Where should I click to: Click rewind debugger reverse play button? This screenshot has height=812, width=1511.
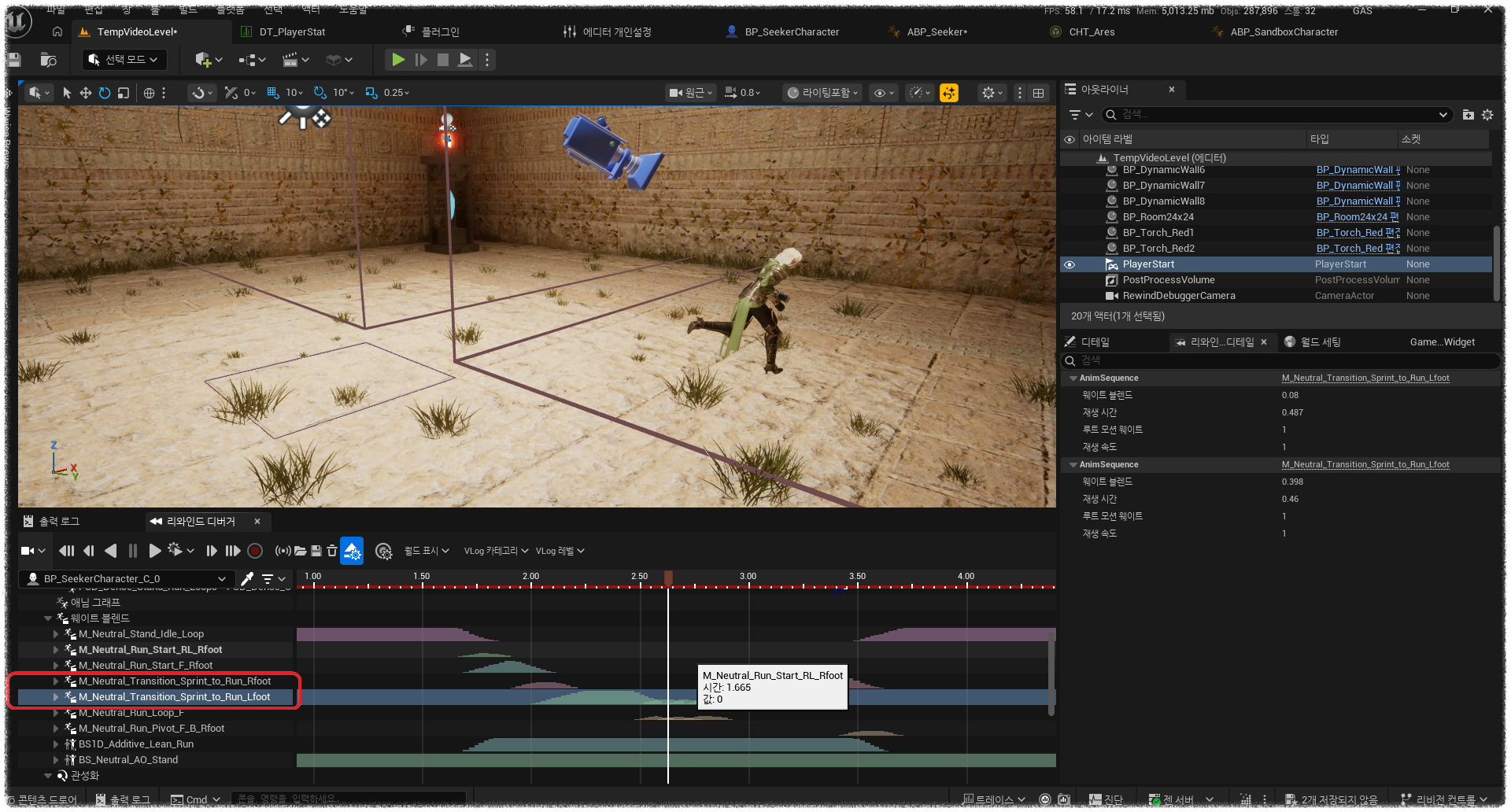(x=110, y=551)
